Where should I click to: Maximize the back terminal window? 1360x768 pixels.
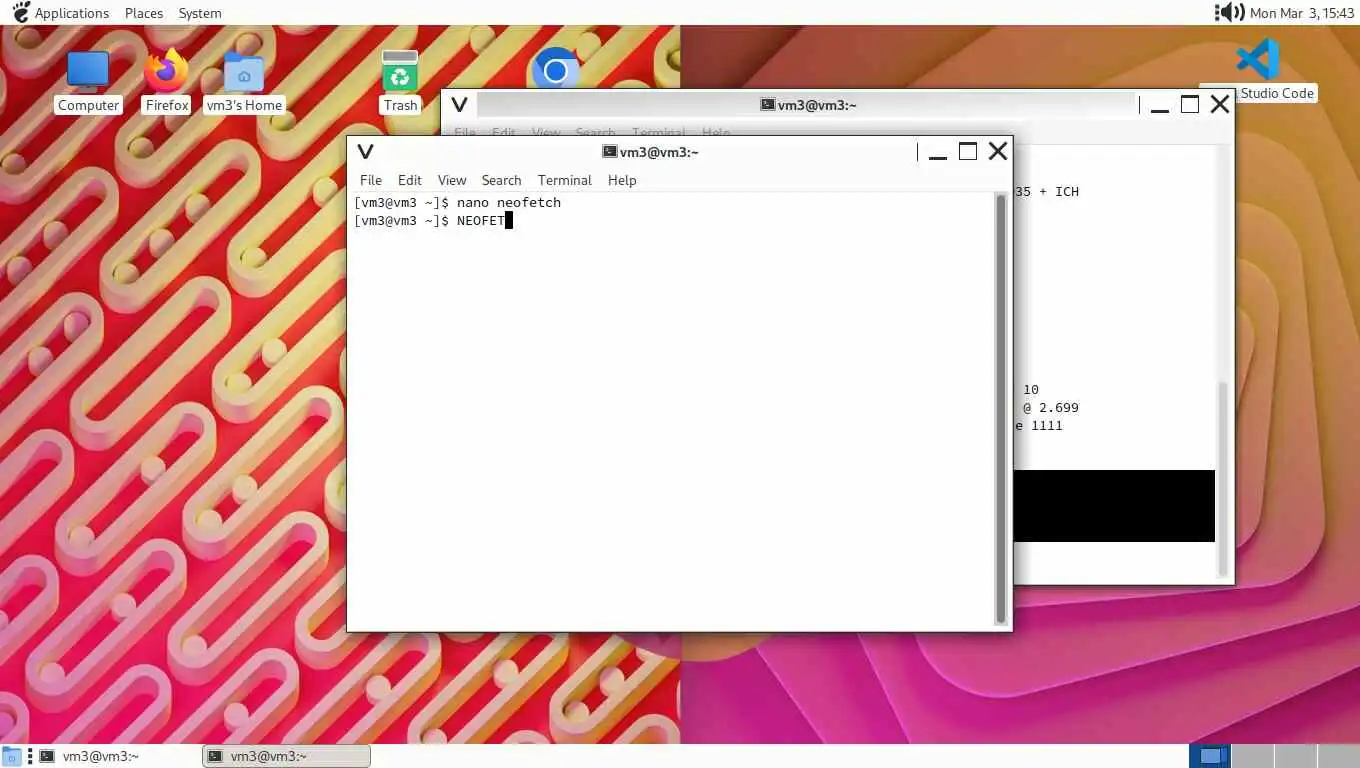coord(1190,104)
